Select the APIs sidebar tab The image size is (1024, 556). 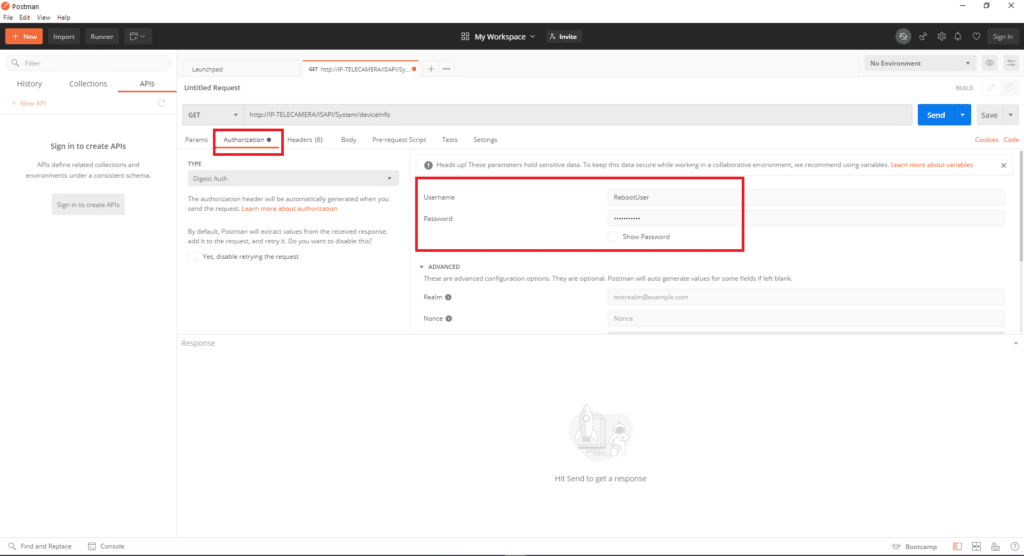pyautogui.click(x=147, y=84)
